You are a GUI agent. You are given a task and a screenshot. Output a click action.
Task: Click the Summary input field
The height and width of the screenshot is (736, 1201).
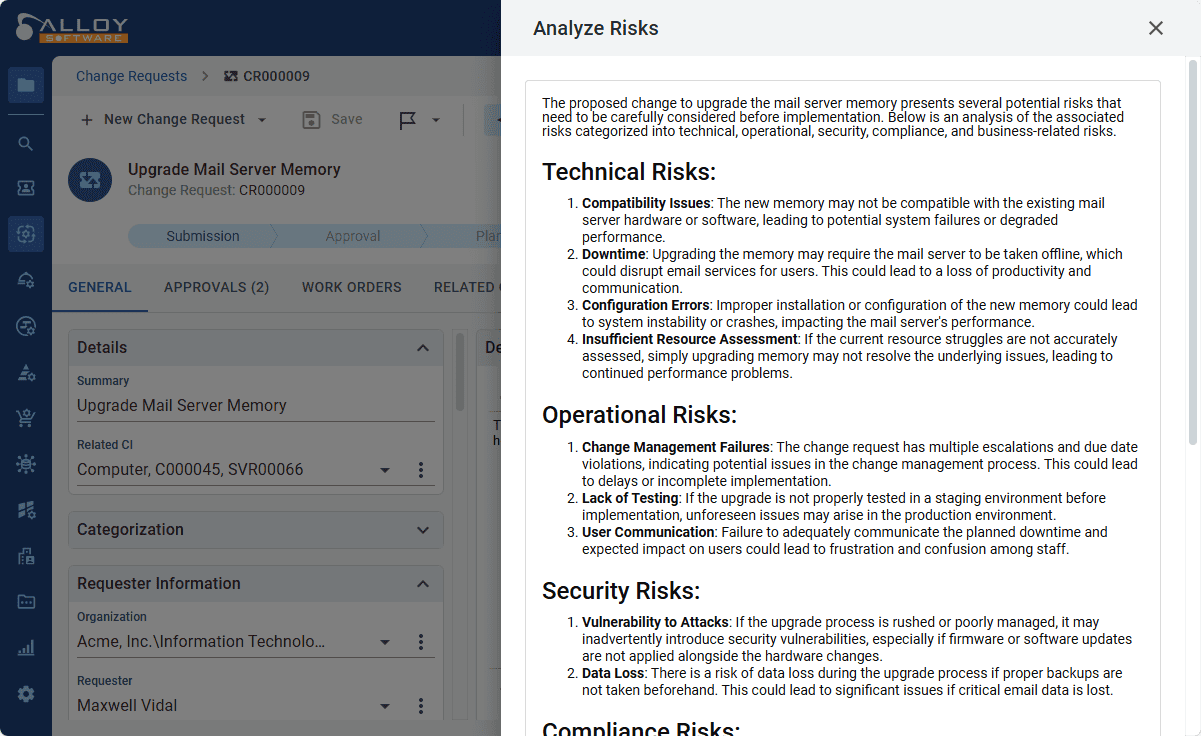[x=256, y=406]
